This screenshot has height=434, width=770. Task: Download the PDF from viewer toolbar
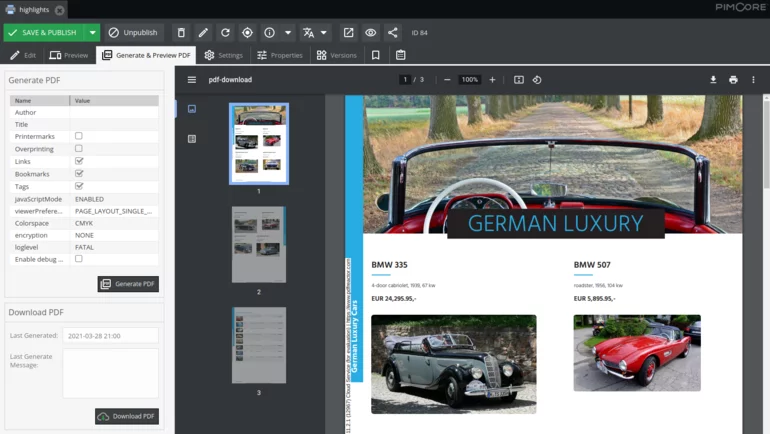coord(713,80)
